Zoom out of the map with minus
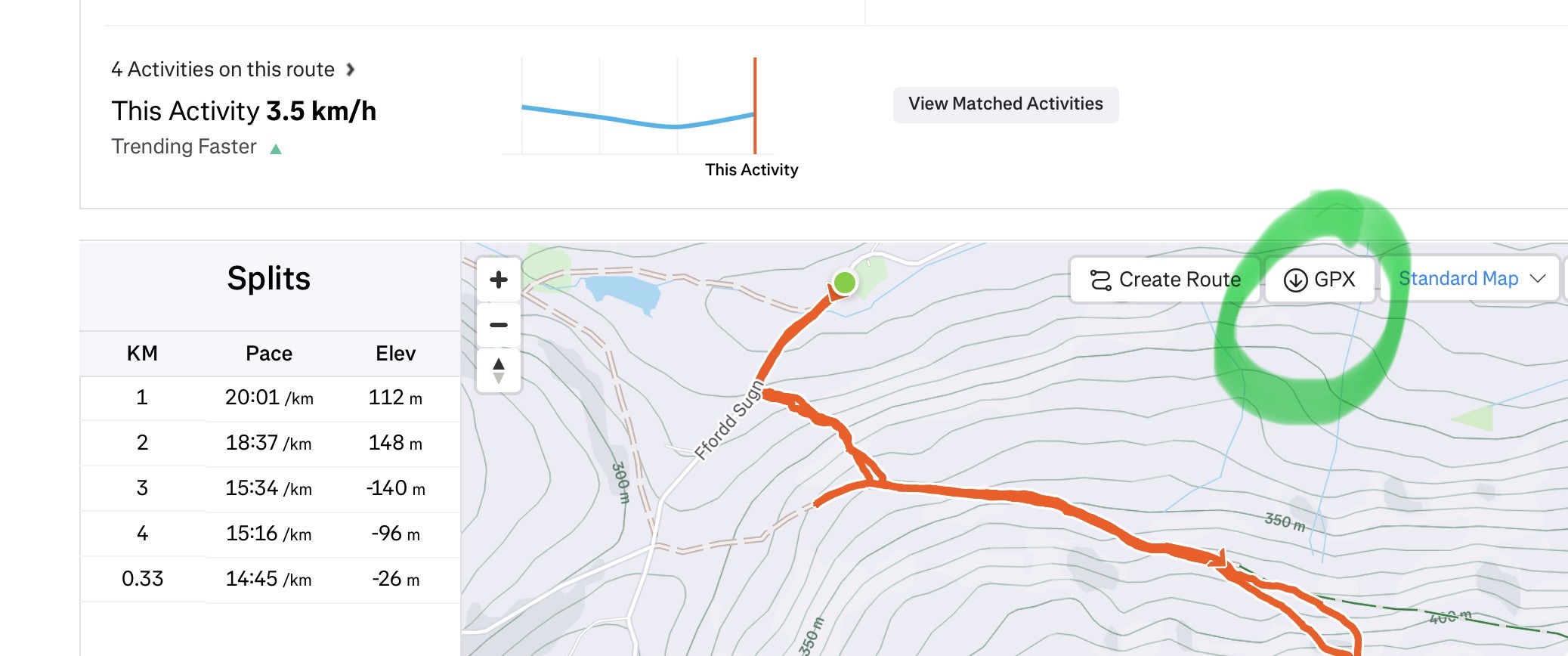The height and width of the screenshot is (656, 1568). click(499, 325)
